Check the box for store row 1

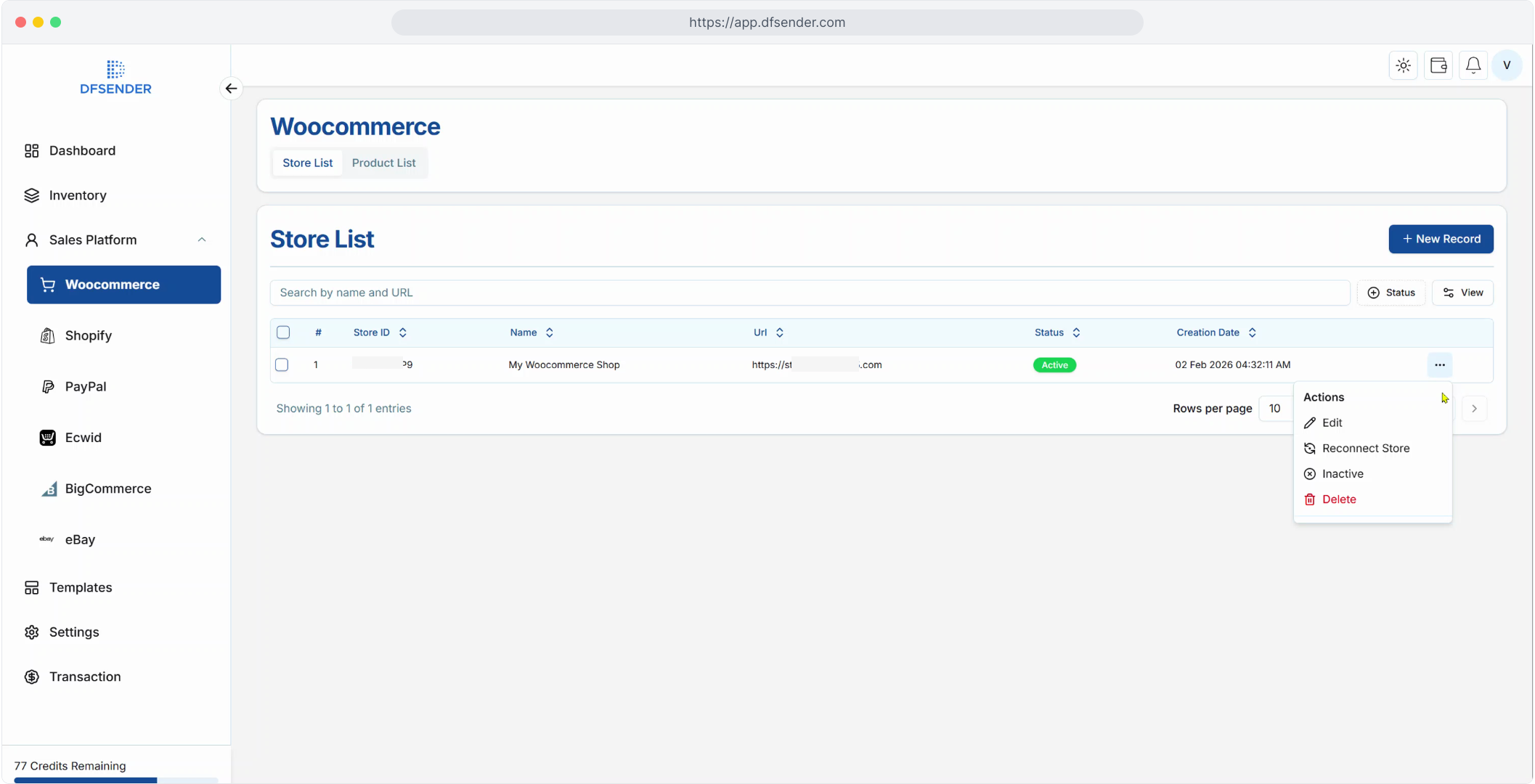tap(282, 365)
